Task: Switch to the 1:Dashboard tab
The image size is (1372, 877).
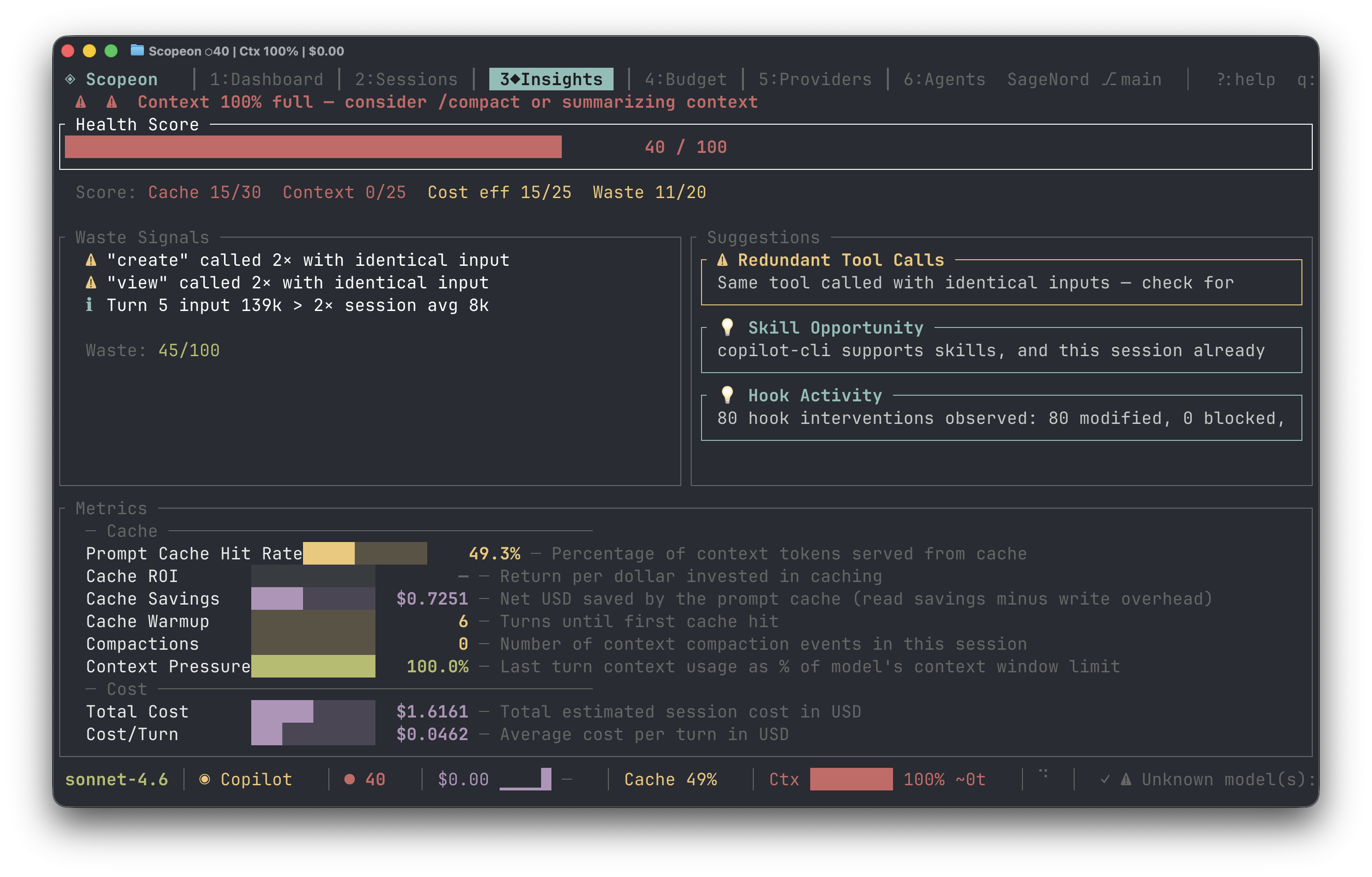Action: point(266,79)
